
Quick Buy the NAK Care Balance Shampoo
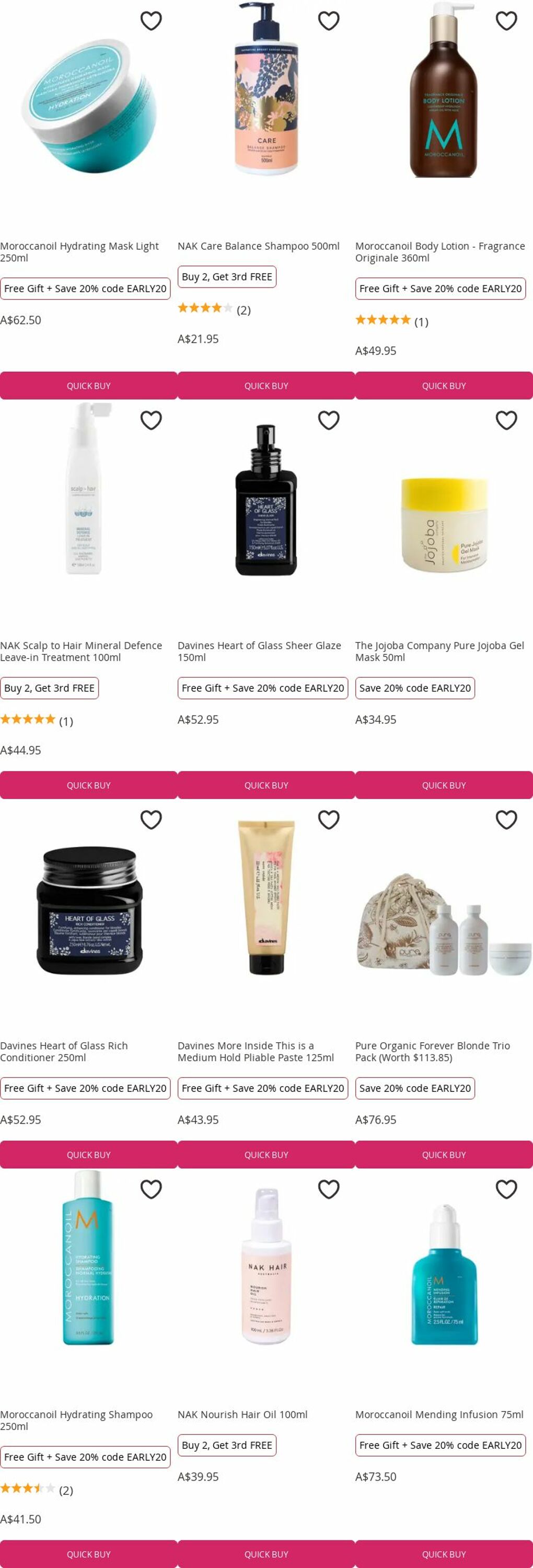point(266,386)
